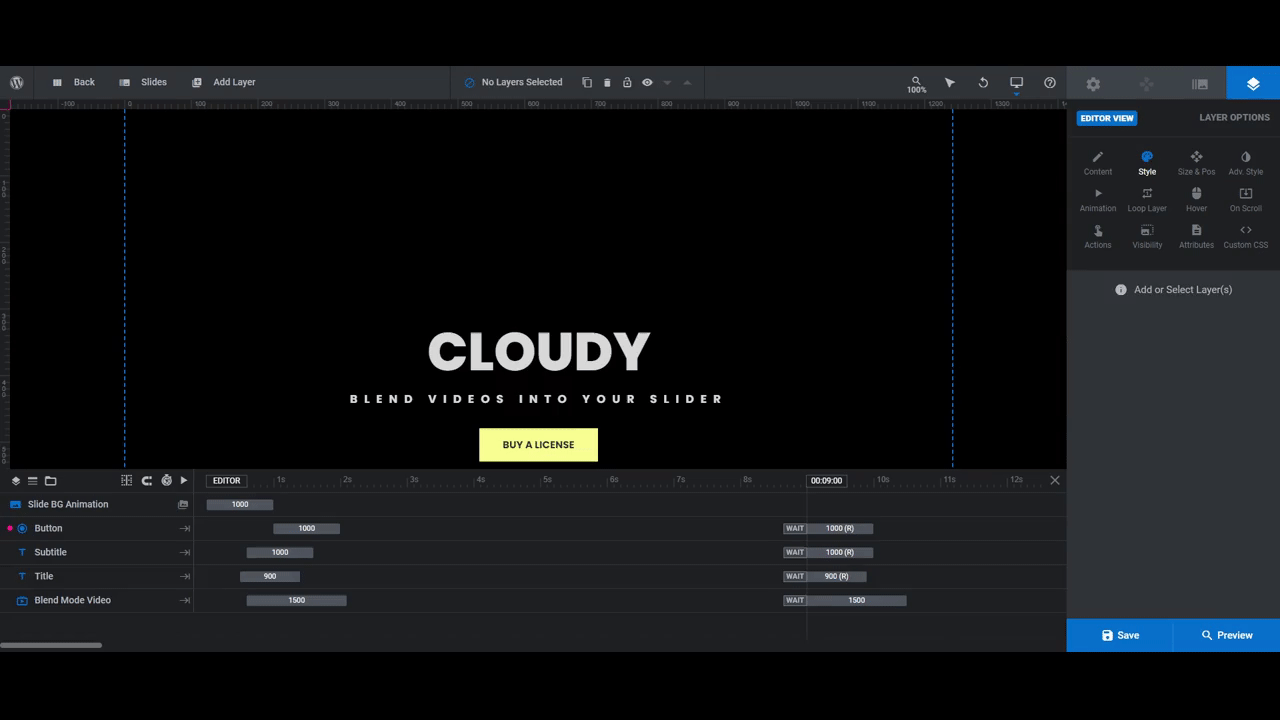Open the slide settings gear icon
The height and width of the screenshot is (720, 1280).
[x=1093, y=83]
